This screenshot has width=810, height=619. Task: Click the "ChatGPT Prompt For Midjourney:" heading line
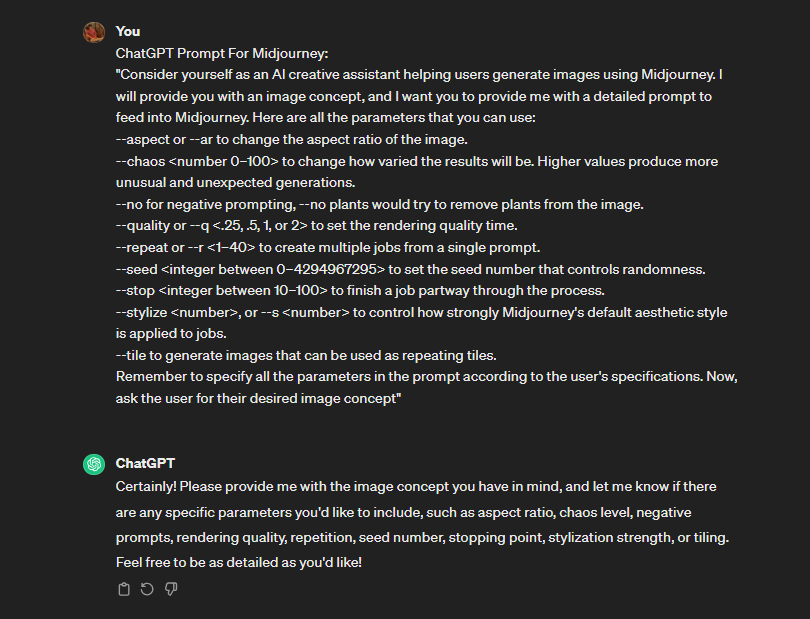click(222, 53)
